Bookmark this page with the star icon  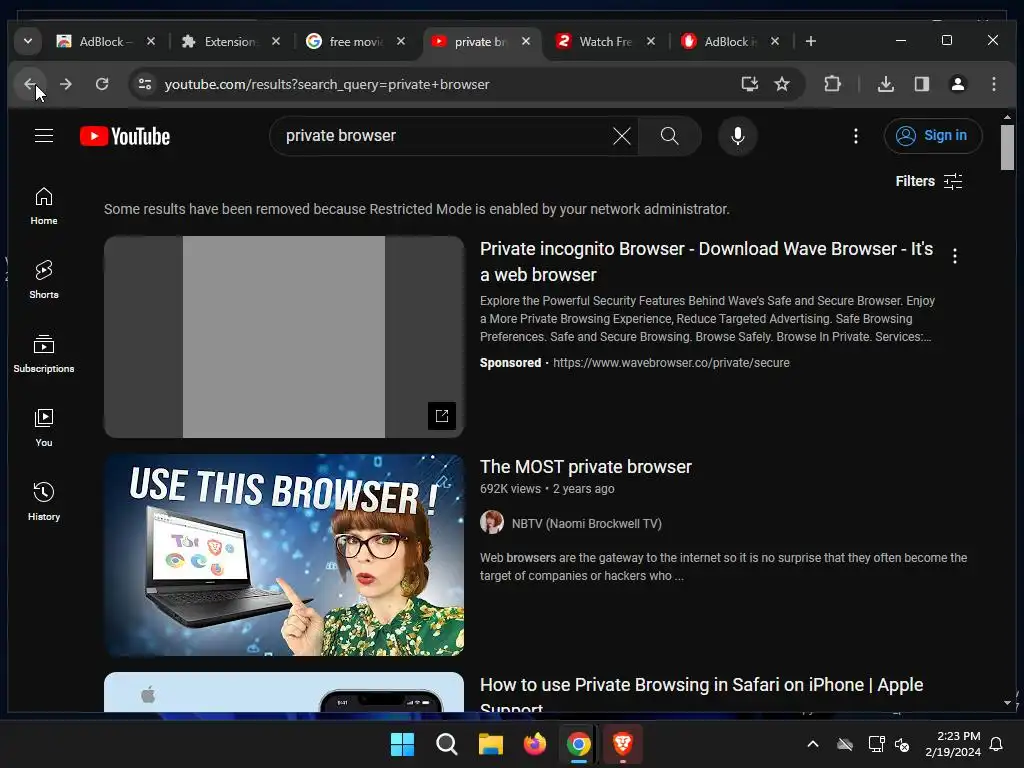pos(782,84)
